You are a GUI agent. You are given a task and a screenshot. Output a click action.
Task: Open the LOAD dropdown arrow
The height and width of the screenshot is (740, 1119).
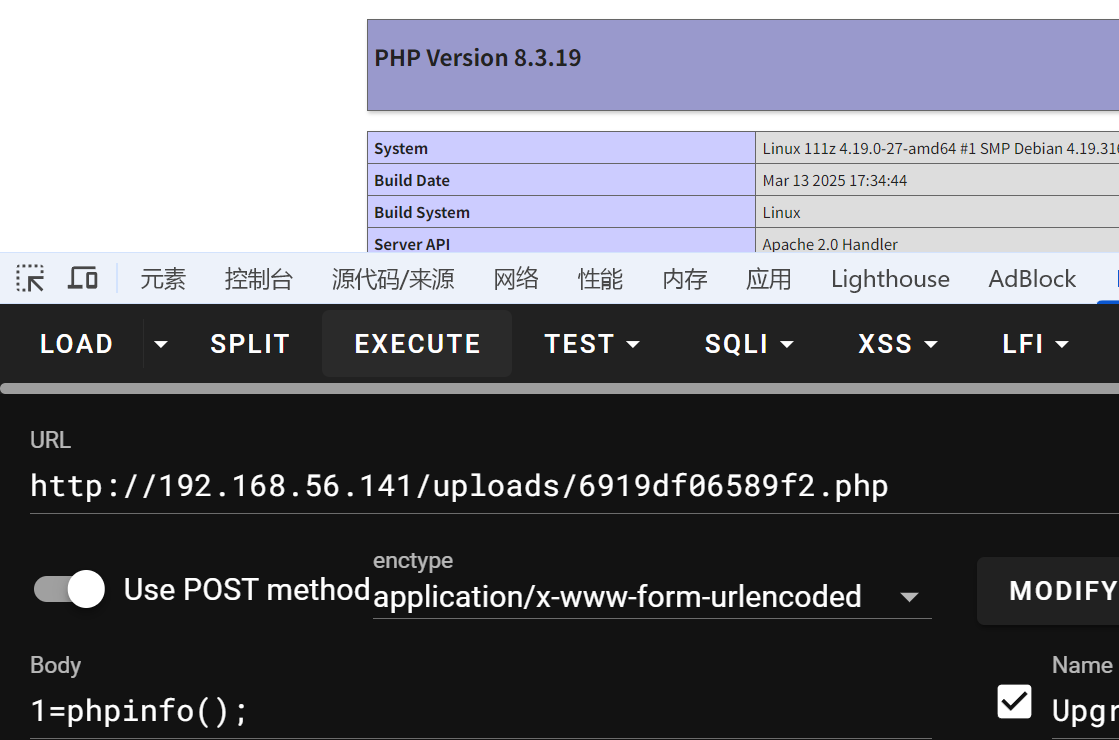click(160, 344)
